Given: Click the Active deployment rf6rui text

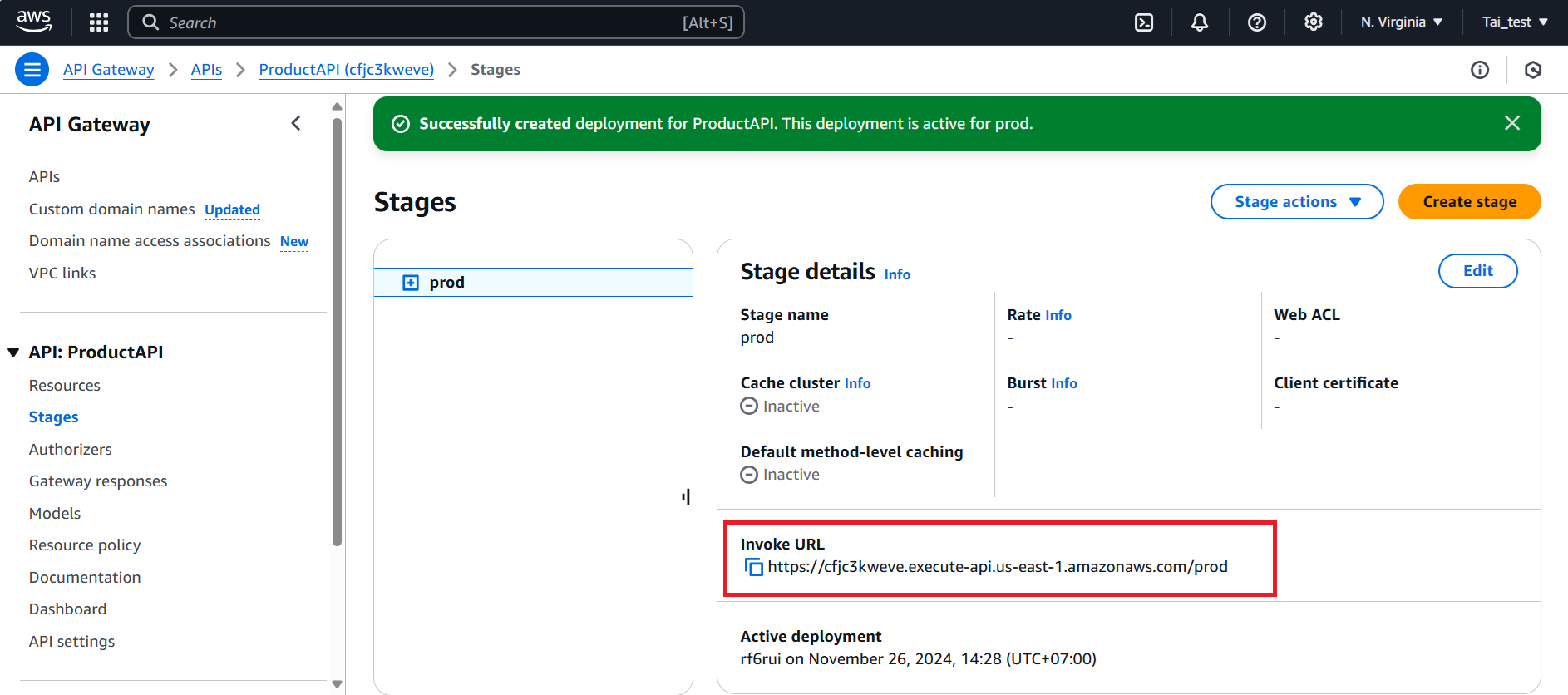Looking at the screenshot, I should point(919,659).
